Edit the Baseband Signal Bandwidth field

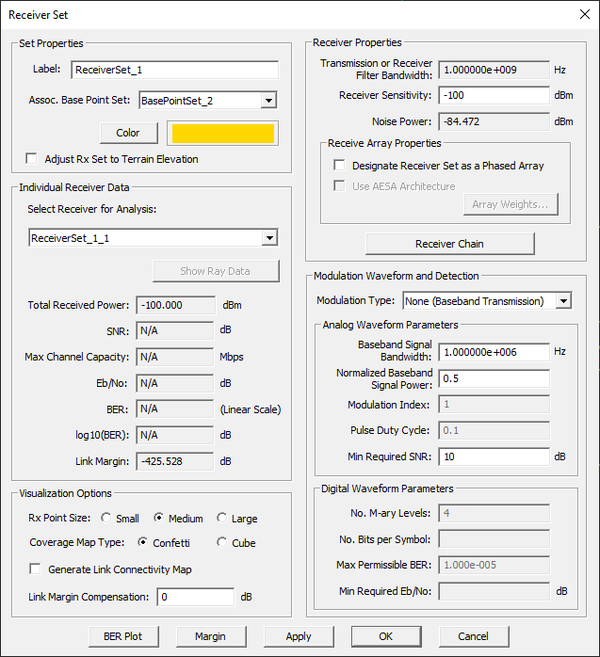point(494,352)
